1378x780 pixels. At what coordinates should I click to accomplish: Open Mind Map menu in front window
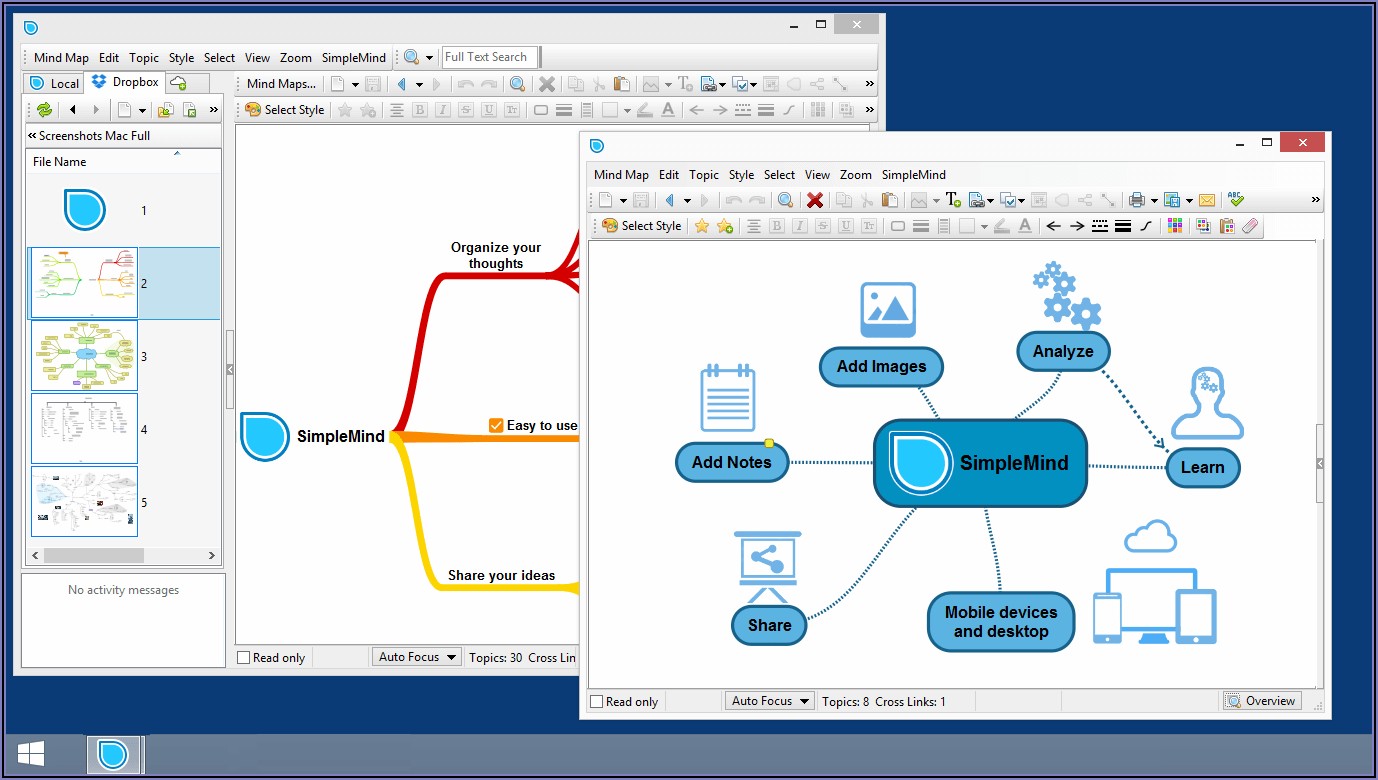pyautogui.click(x=621, y=174)
